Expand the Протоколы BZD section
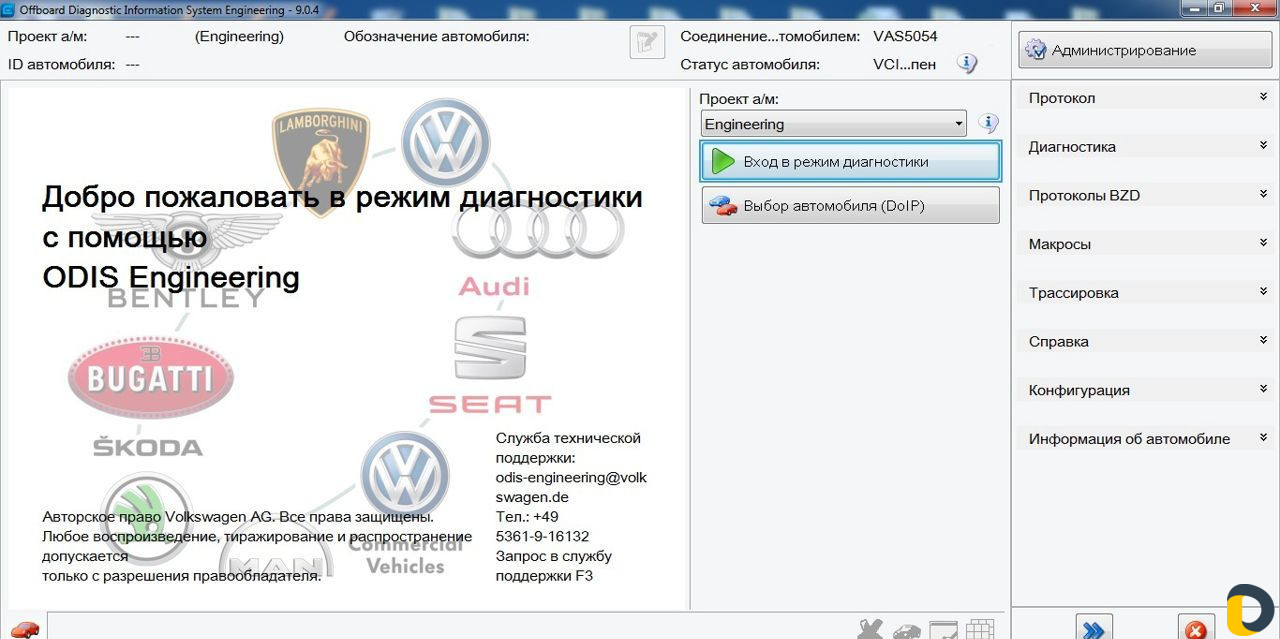Screen dimensions: 1280x639 1147,195
